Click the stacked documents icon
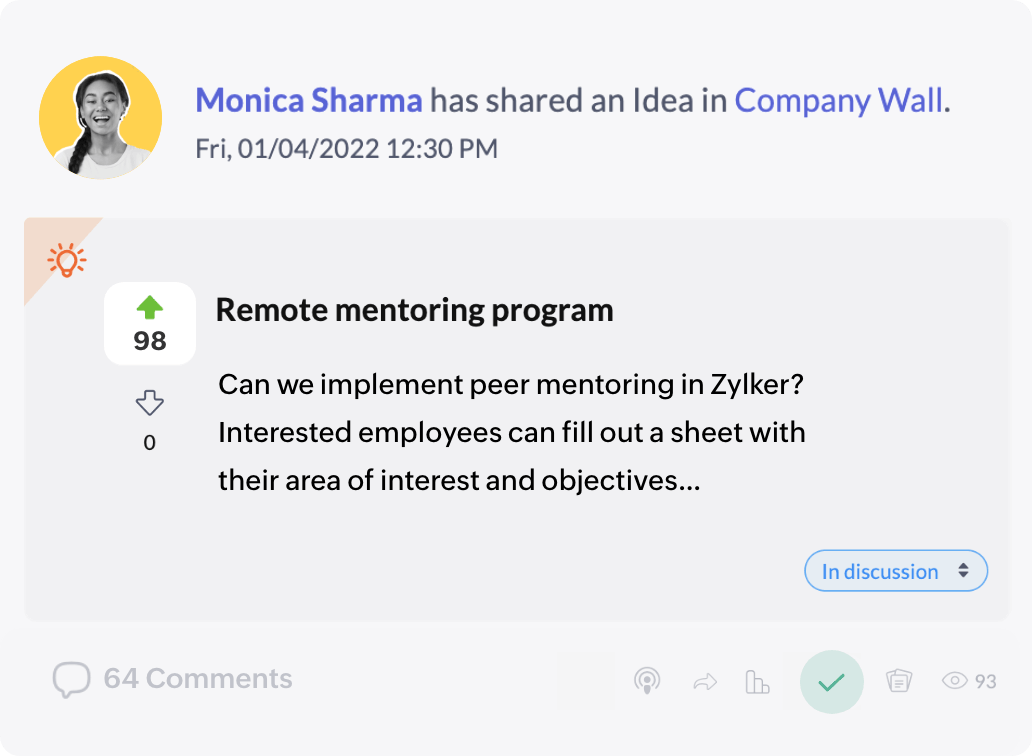Screen dimensions: 1032x756 click(x=899, y=681)
